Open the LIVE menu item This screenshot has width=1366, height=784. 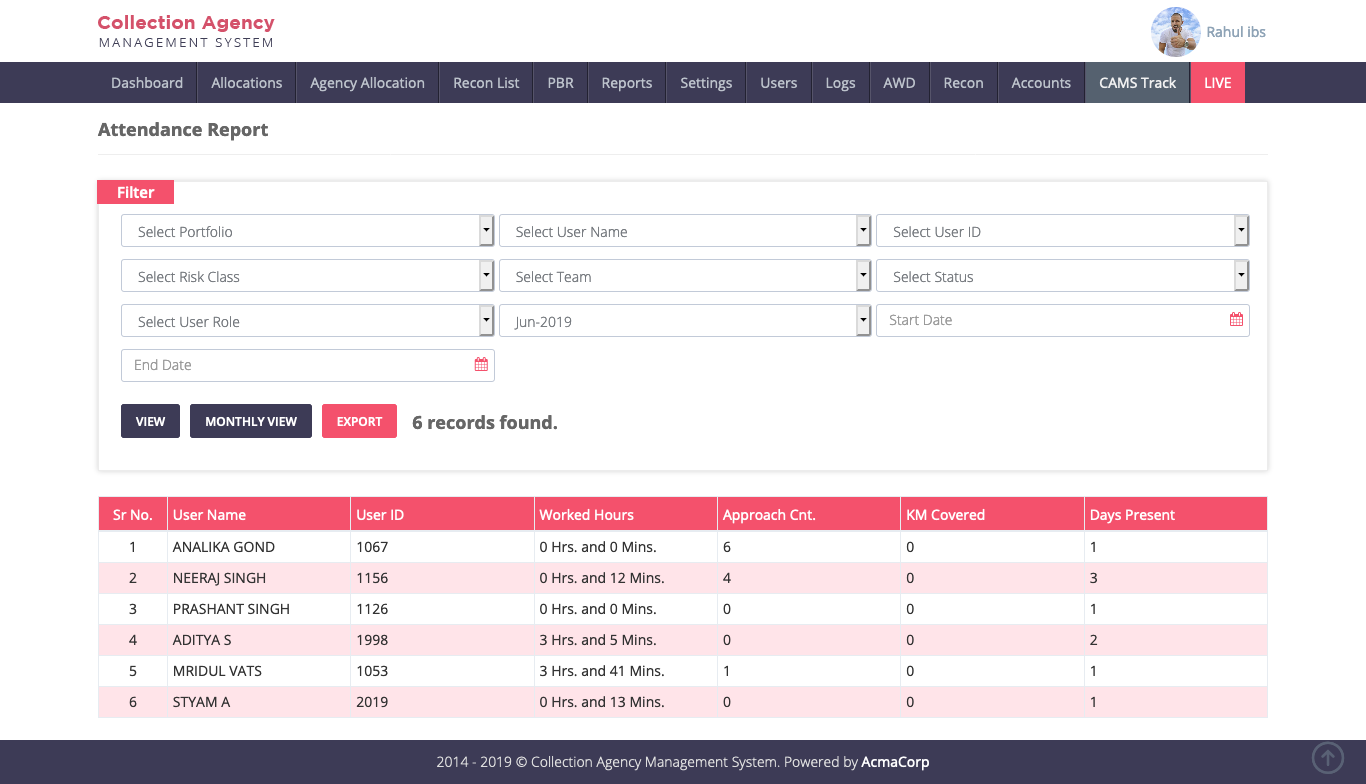tap(1217, 83)
